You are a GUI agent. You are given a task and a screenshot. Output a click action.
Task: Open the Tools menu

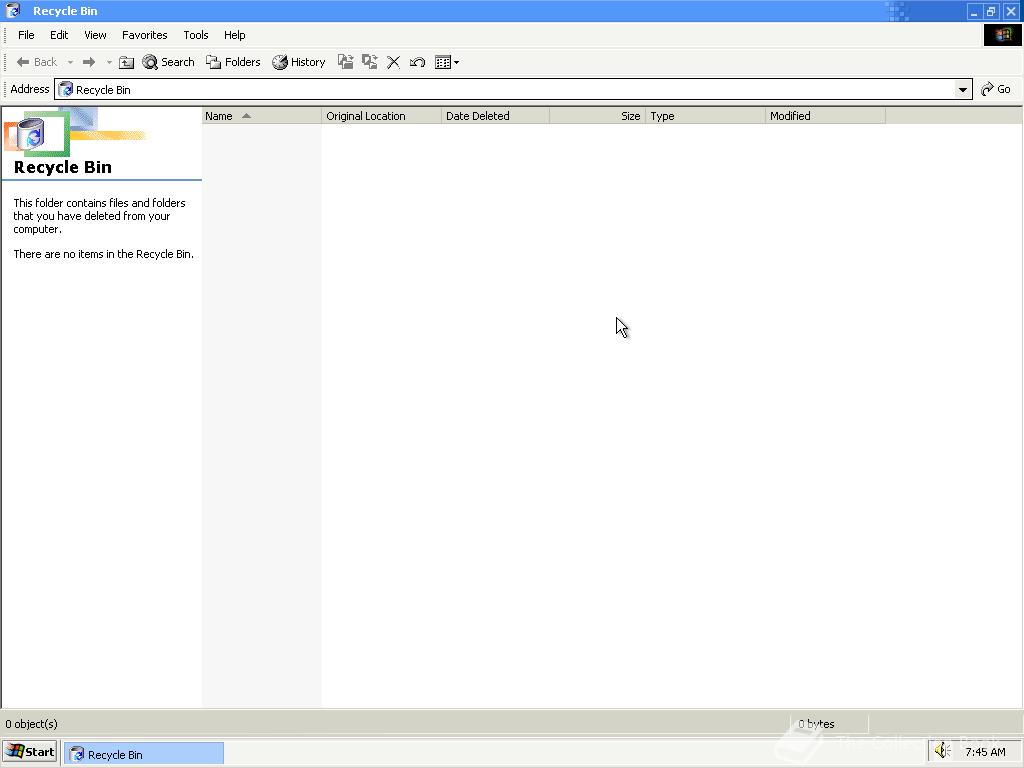click(196, 35)
